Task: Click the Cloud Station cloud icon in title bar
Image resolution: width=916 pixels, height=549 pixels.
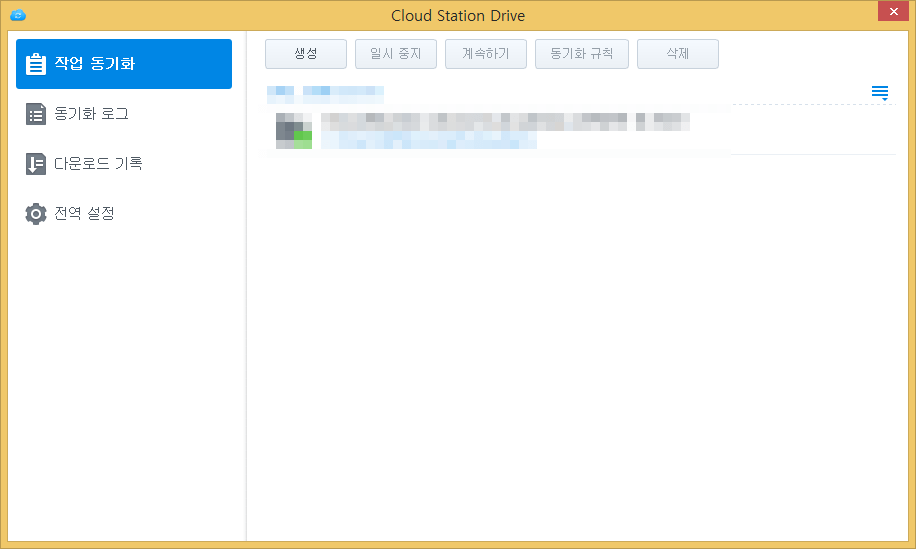Action: point(18,15)
